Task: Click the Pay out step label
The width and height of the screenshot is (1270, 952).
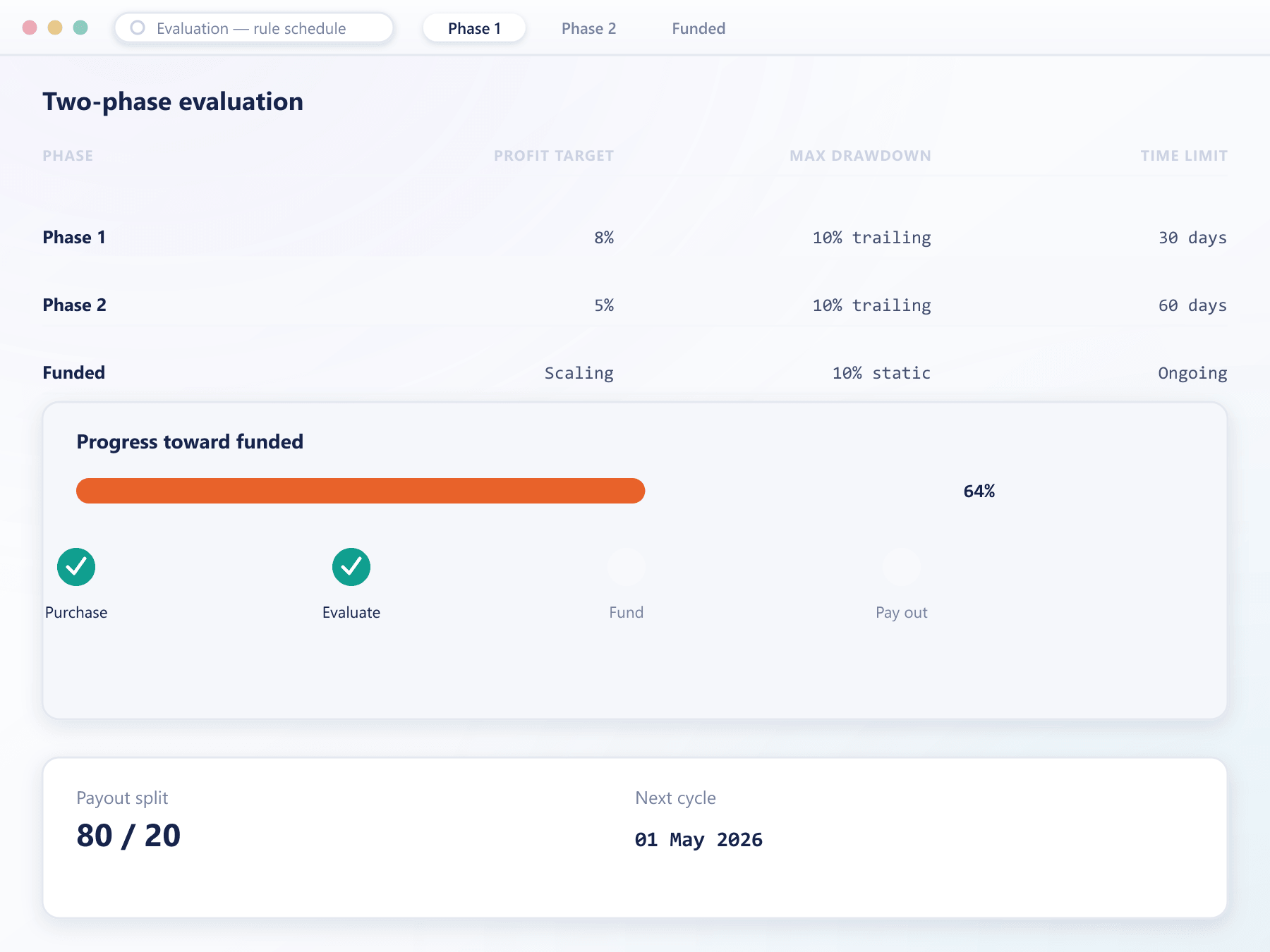Action: (902, 612)
